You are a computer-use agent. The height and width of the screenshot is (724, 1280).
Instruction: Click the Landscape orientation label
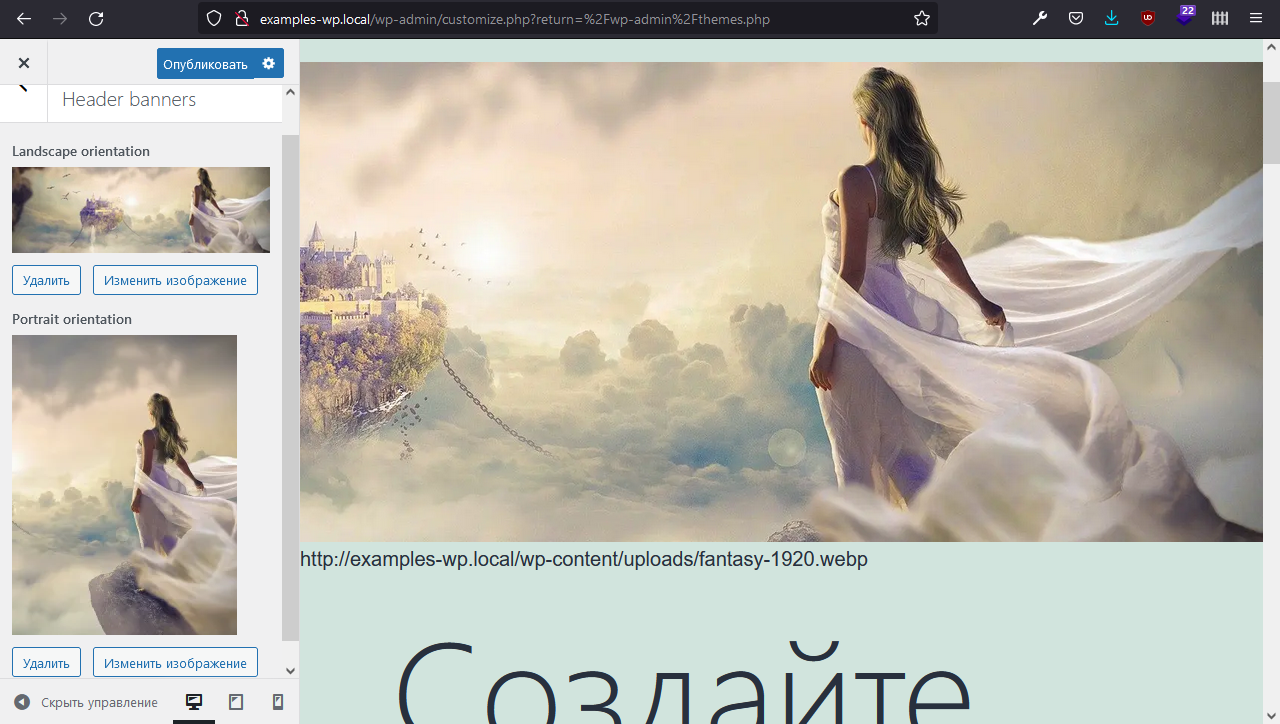(x=81, y=151)
